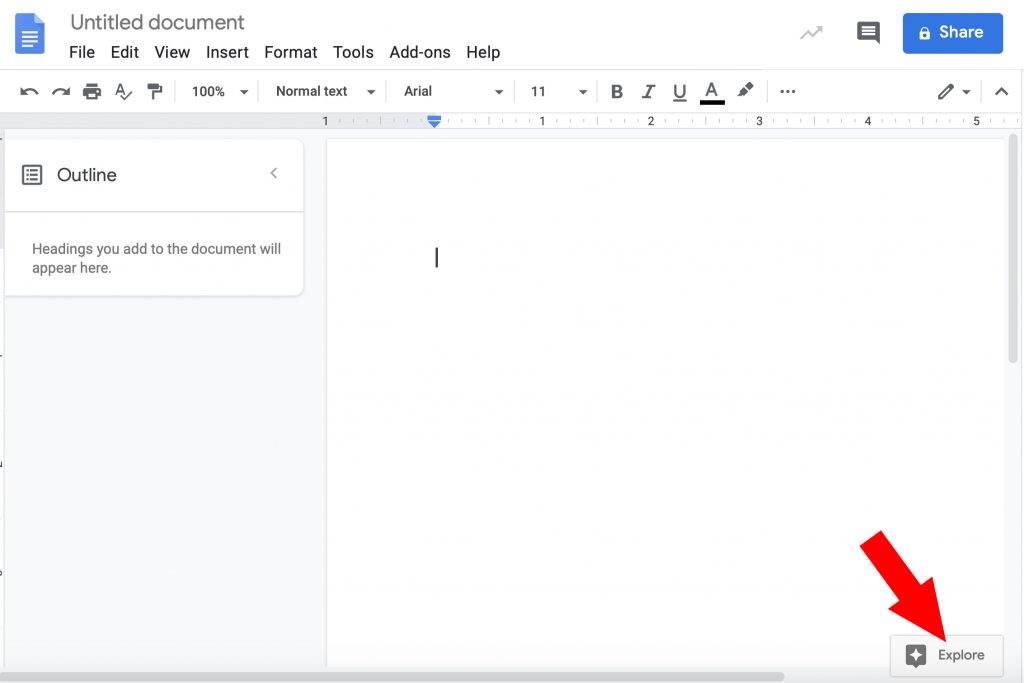Click the Outline list icon
The height and width of the screenshot is (683, 1024).
pos(32,174)
